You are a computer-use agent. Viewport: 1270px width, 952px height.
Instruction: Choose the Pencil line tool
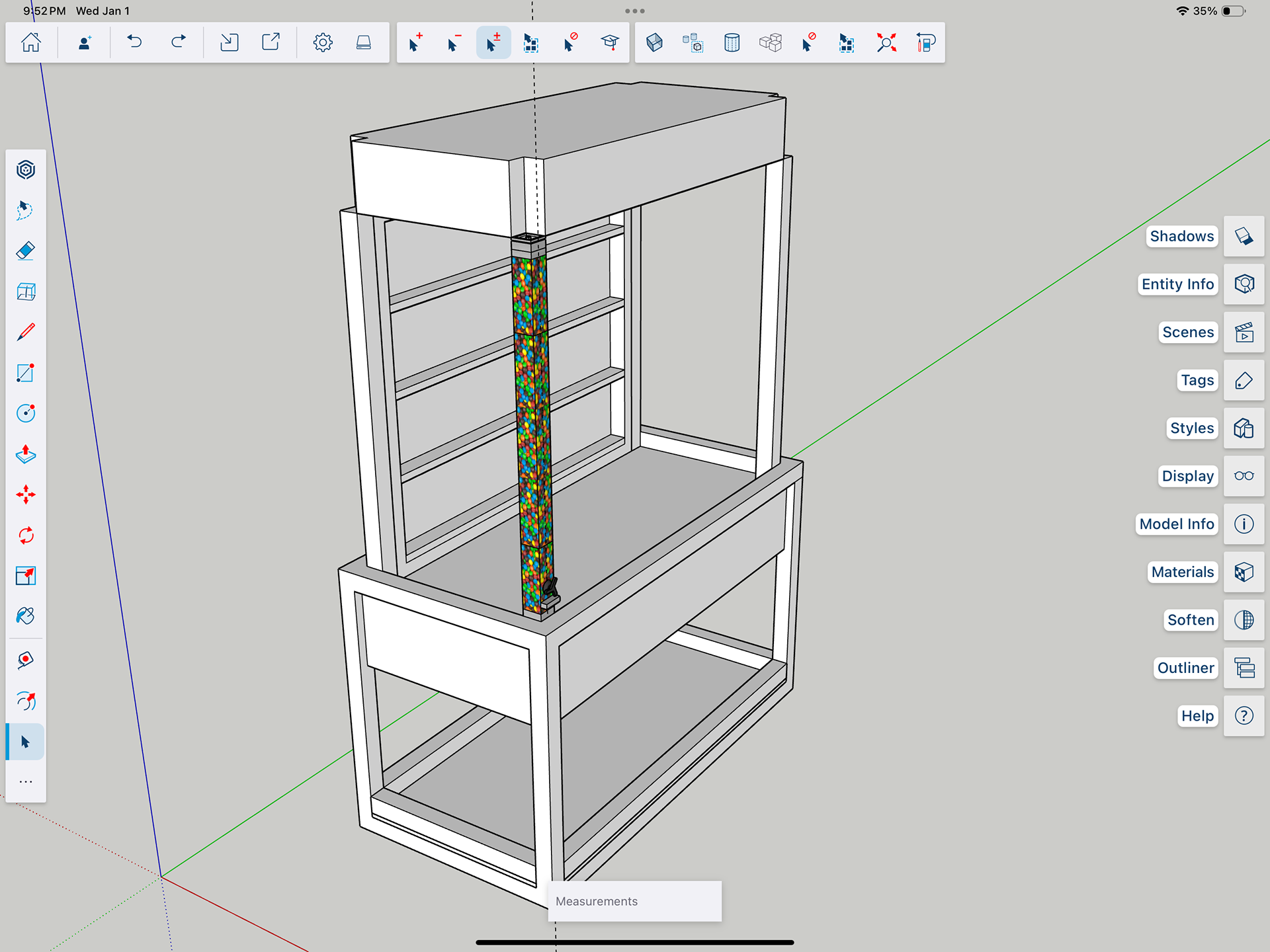tap(26, 332)
